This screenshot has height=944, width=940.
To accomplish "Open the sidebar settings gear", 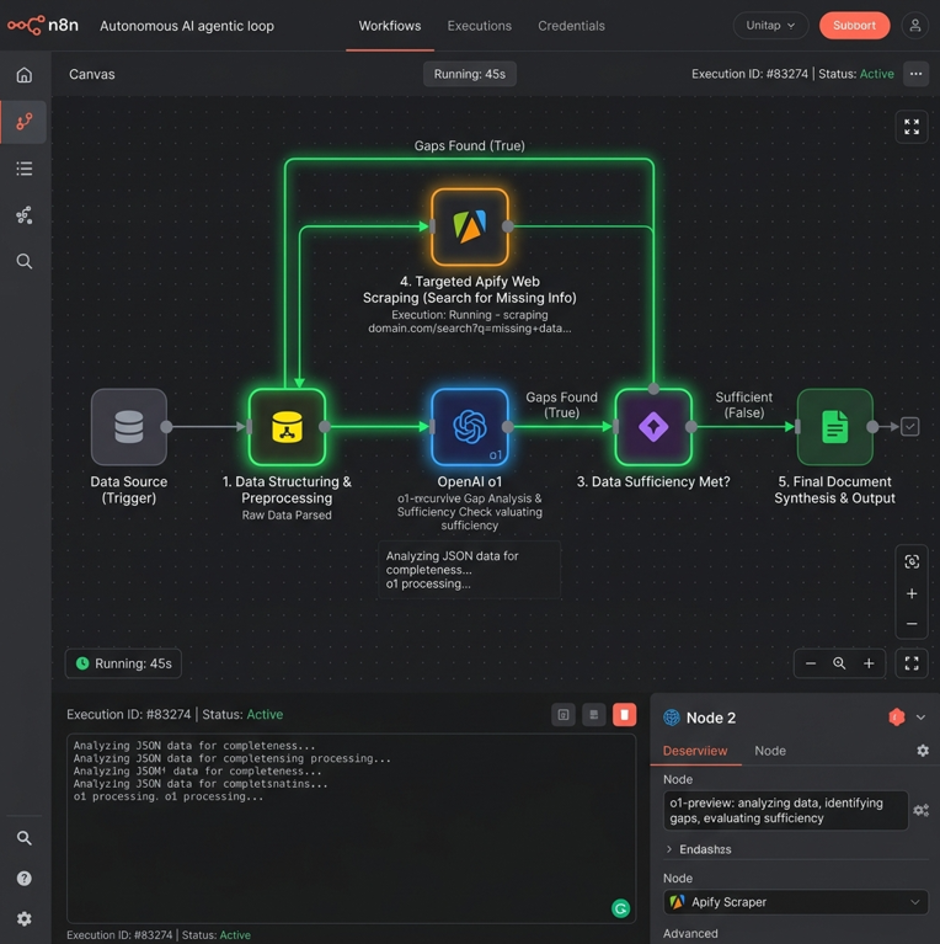I will click(24, 919).
